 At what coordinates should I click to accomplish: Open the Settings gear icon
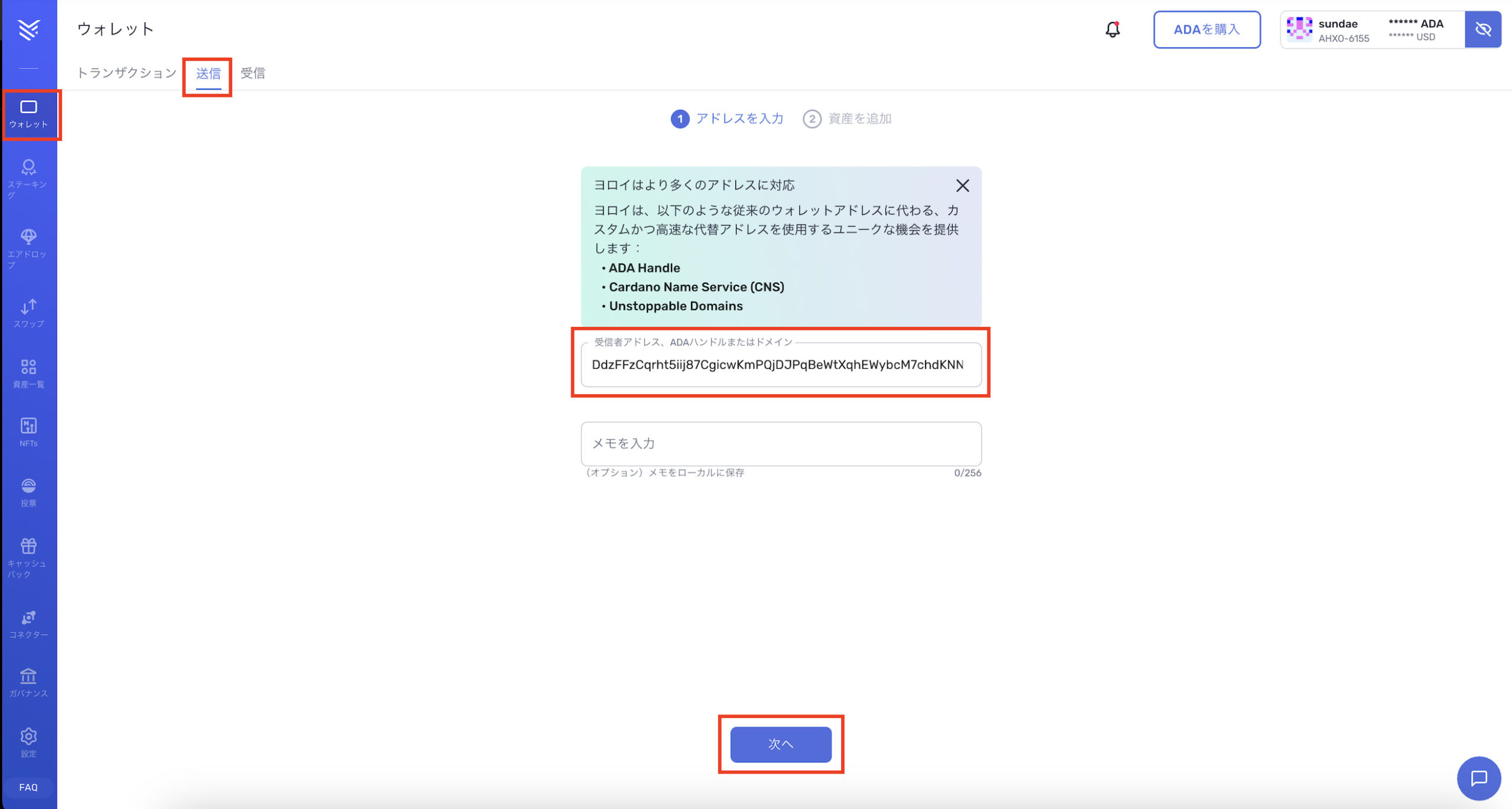(28, 742)
